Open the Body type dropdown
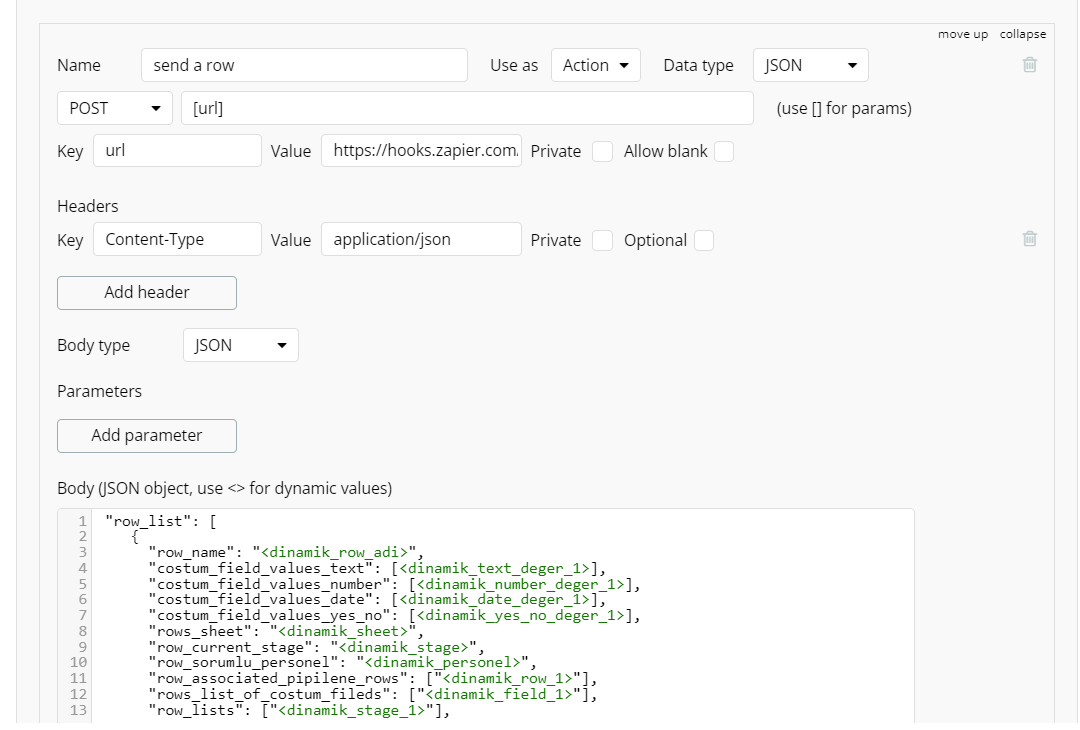This screenshot has height=730, width=1080. click(x=240, y=345)
